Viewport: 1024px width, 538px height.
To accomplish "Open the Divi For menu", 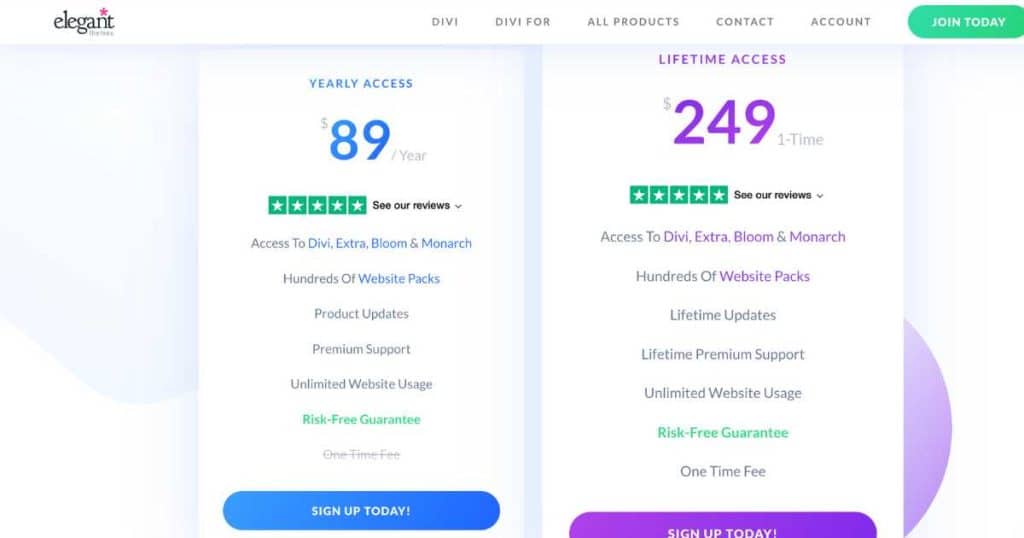I will [x=522, y=22].
